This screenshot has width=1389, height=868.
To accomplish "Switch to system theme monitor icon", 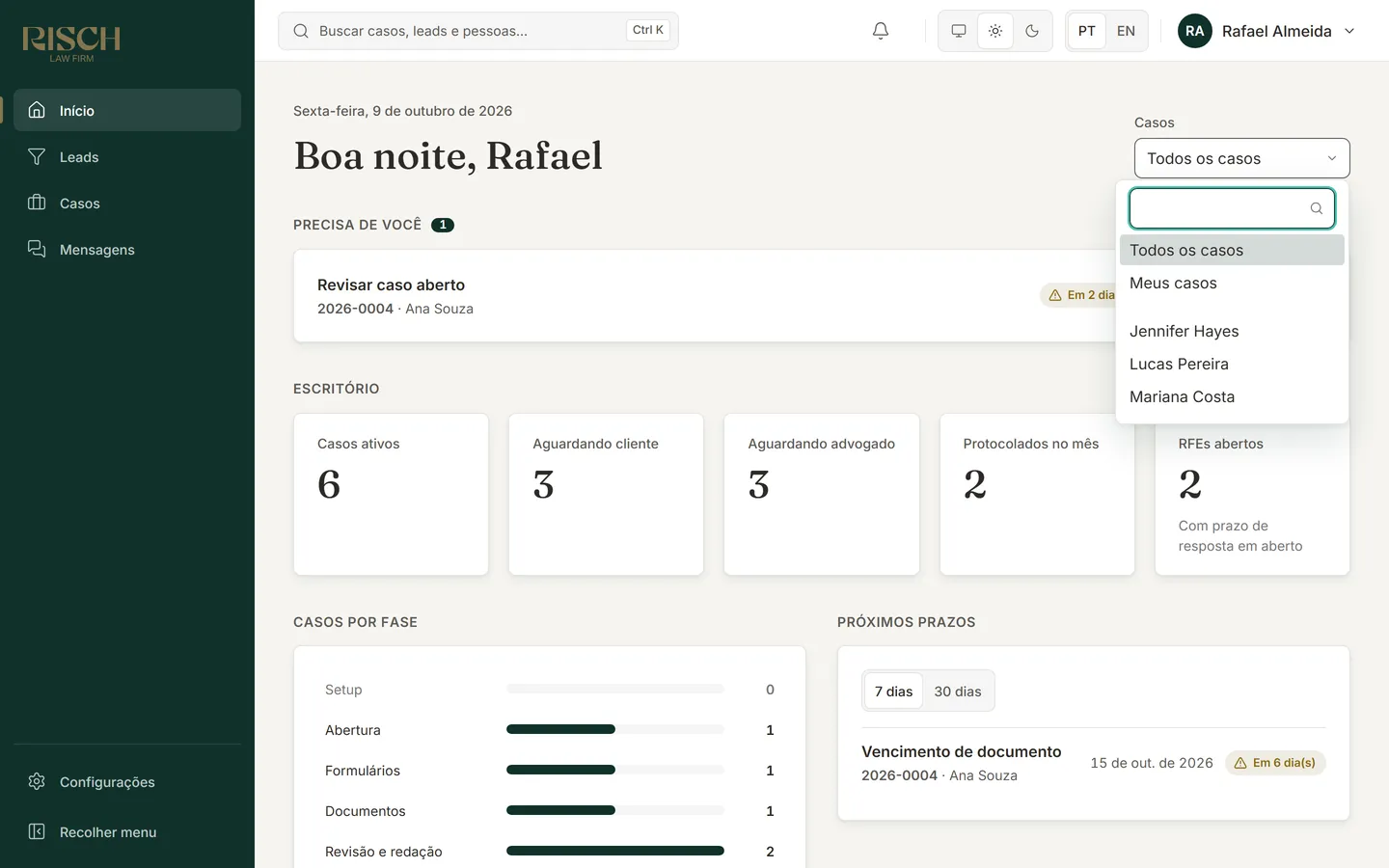I will [x=958, y=31].
